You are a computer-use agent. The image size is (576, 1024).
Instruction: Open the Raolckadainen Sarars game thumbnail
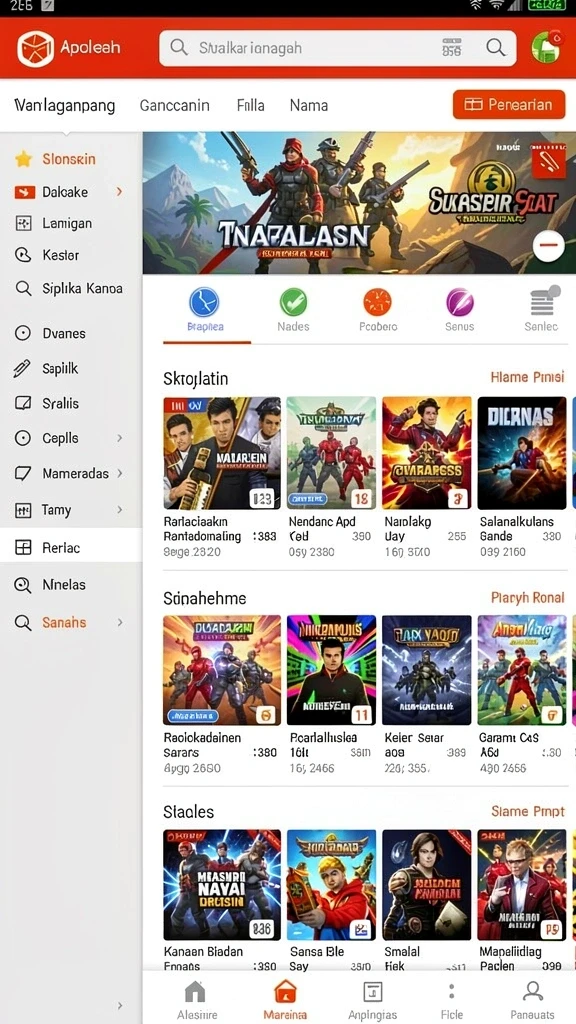tap(222, 670)
